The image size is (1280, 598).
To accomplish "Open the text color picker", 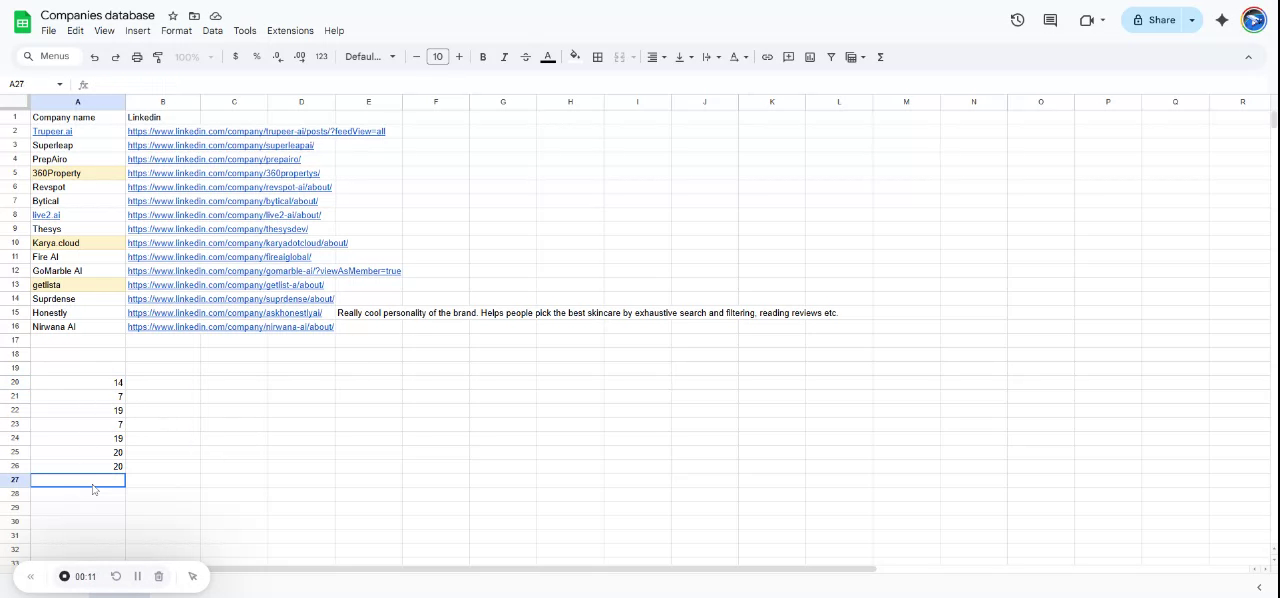I will tap(548, 57).
